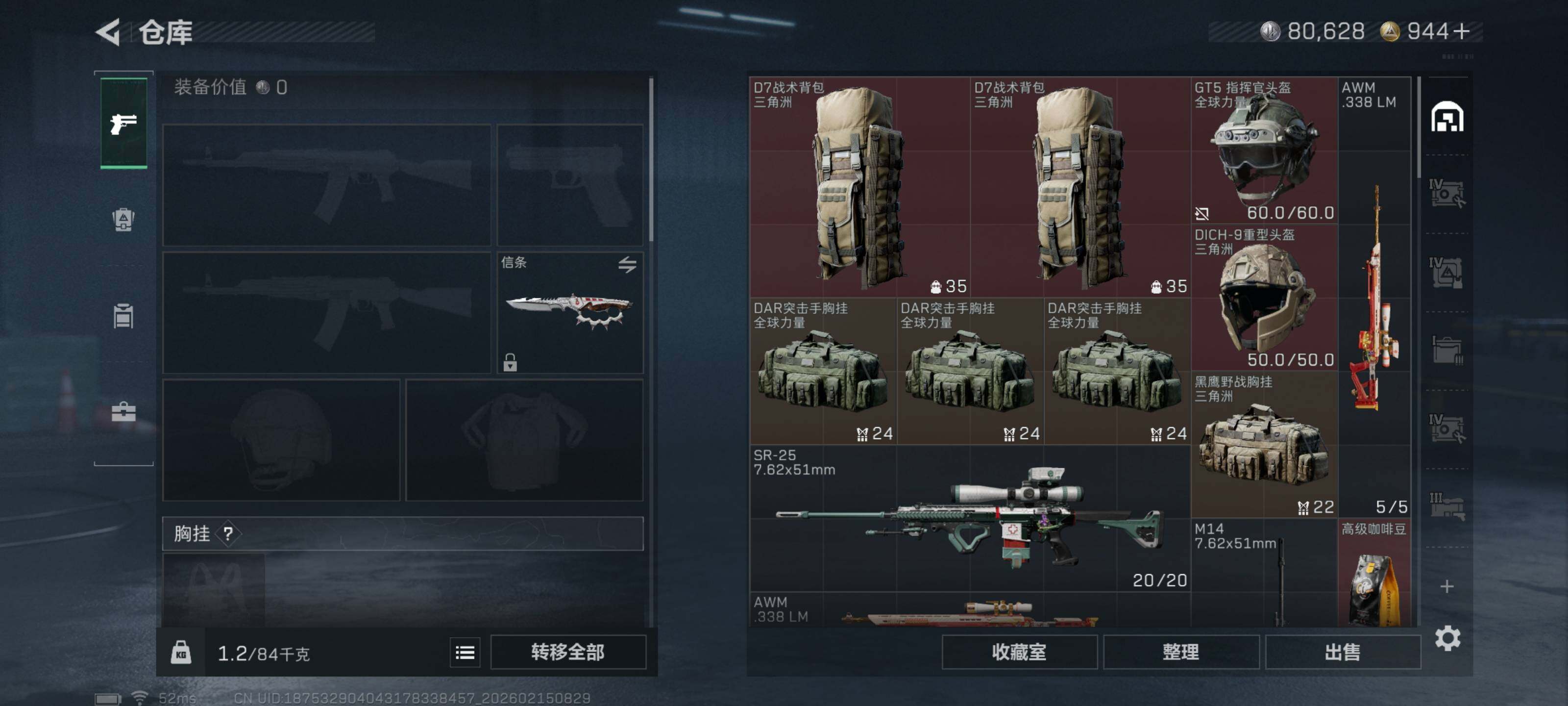Open the briefcase category in the sidebar
The image size is (1568, 706).
(123, 412)
